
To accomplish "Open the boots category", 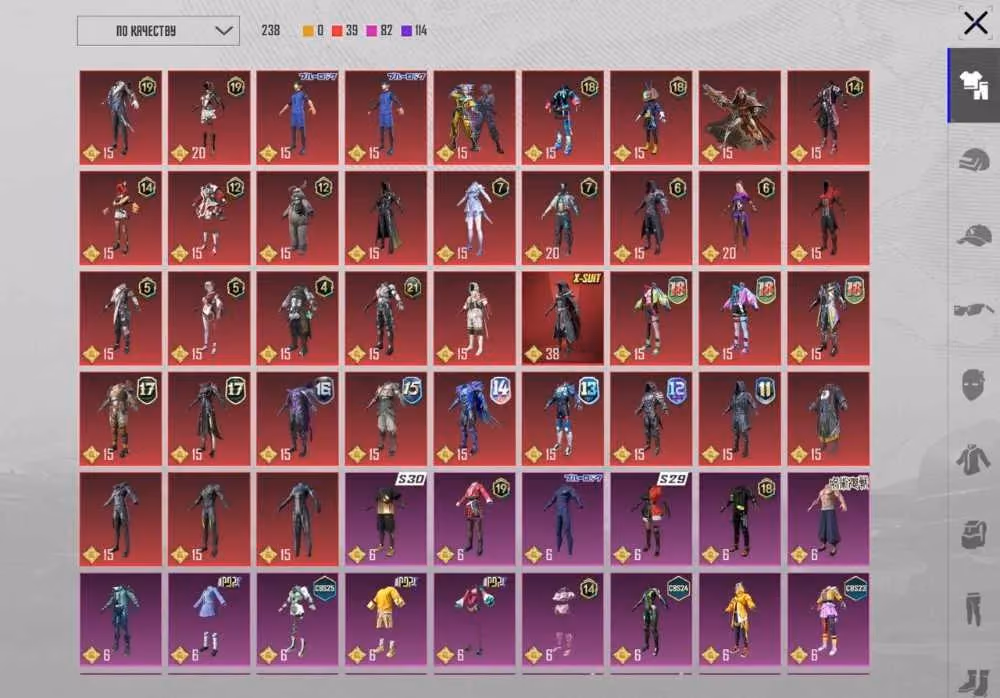I will [973, 681].
